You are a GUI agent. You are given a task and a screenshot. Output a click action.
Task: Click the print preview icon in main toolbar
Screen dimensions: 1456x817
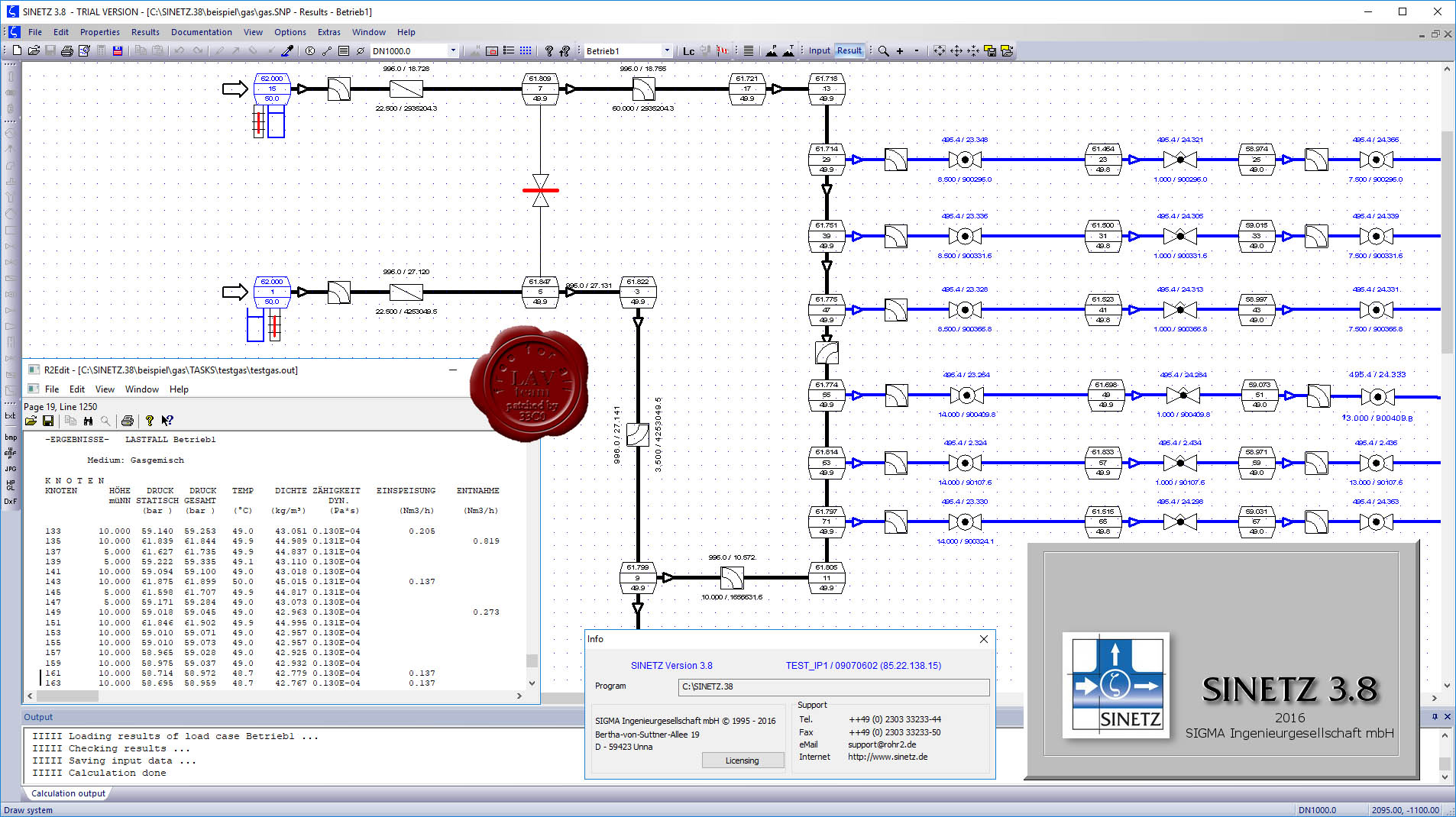[84, 50]
